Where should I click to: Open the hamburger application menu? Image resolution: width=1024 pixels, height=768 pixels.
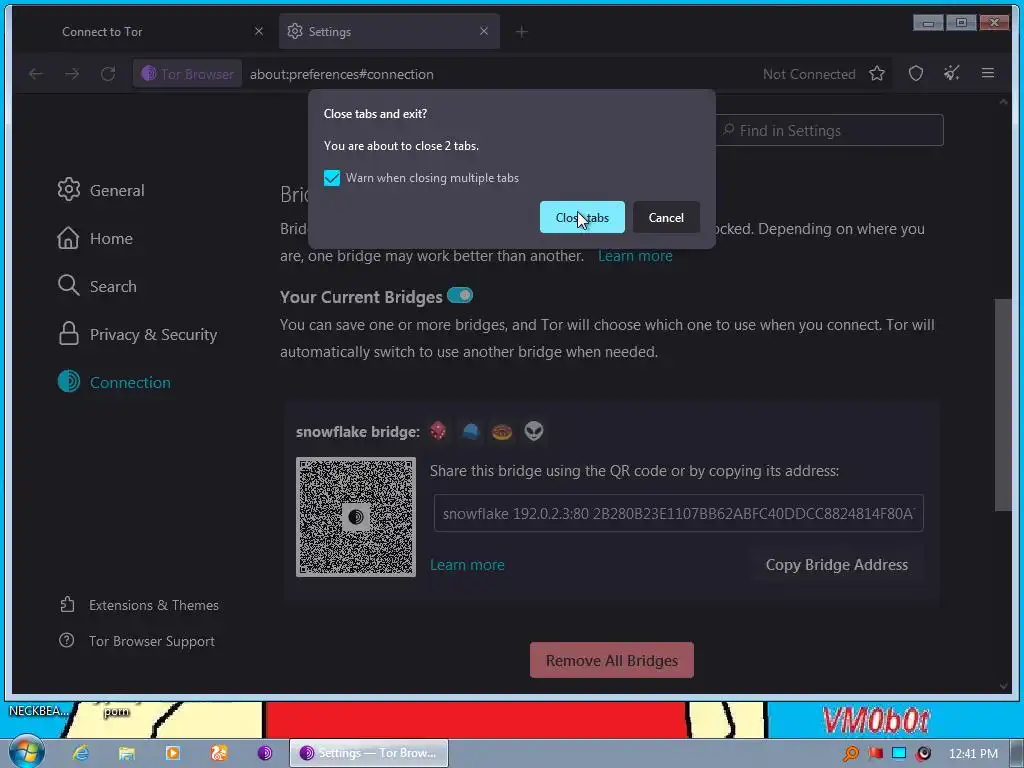(x=988, y=73)
